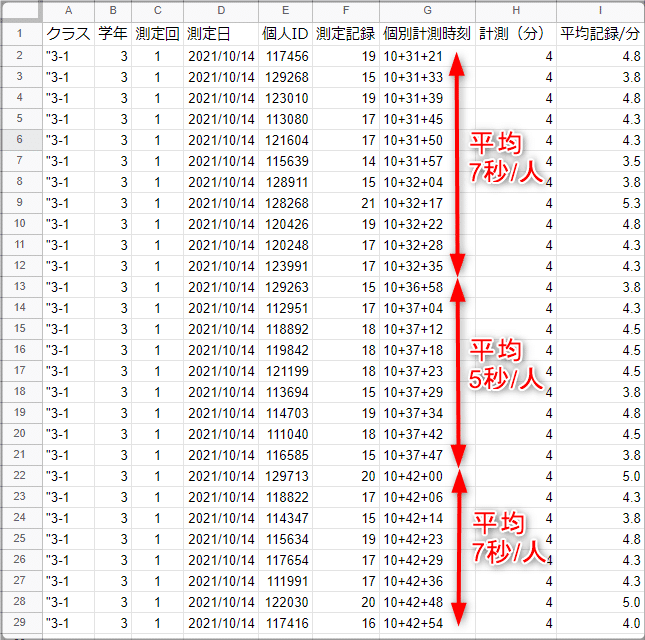Select date cell in row 2
Viewport: 645px width, 640px height.
pos(221,56)
